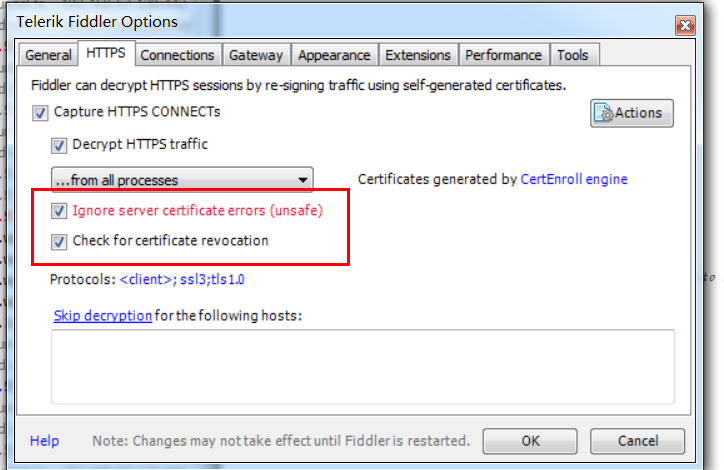Toggle Capture HTTPS CONNECTs checkbox

[40, 113]
